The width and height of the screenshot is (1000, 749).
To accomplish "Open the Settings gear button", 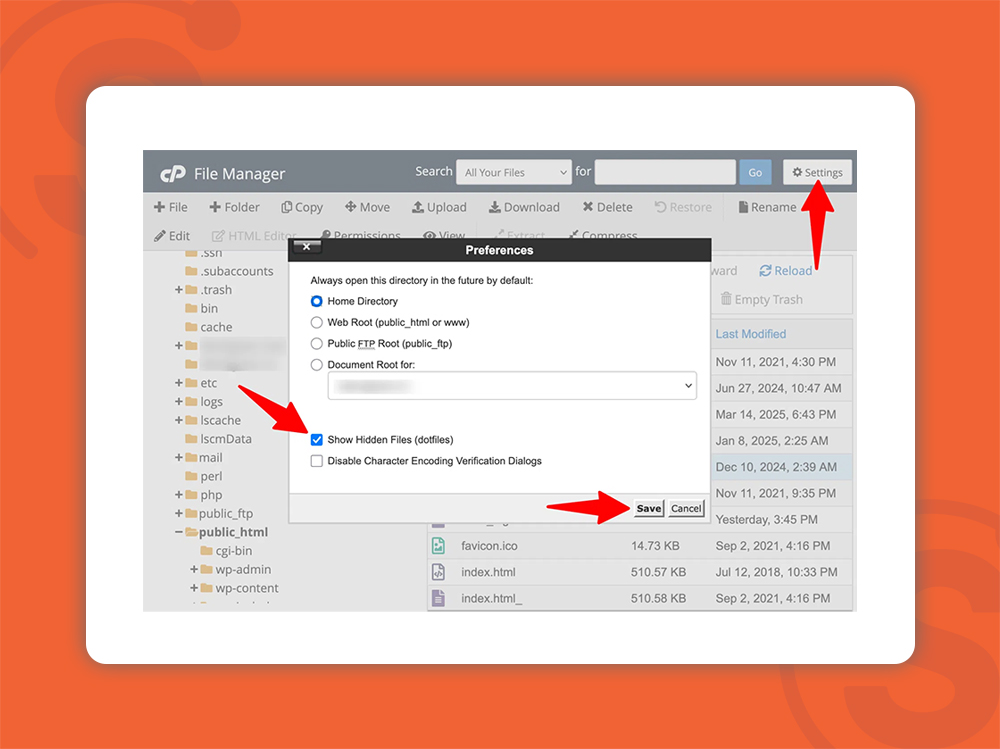I will point(817,172).
